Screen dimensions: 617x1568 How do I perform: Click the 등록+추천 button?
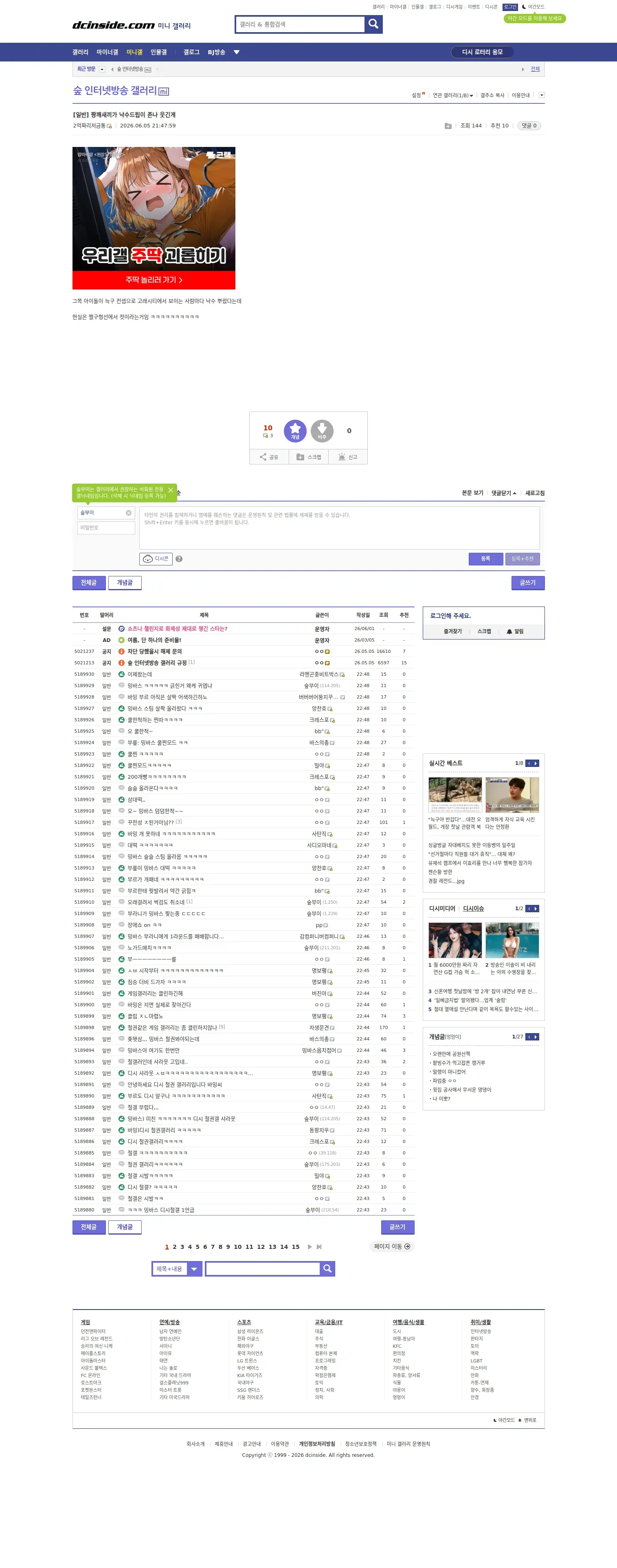(x=522, y=559)
